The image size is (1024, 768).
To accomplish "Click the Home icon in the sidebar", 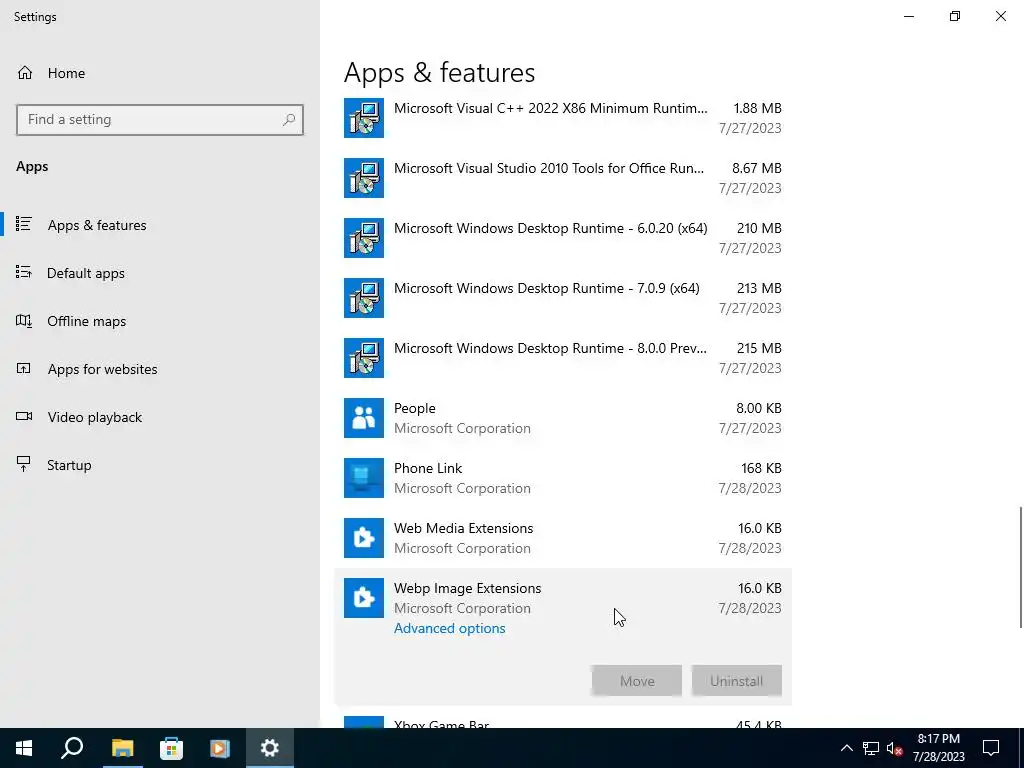I will (25, 72).
